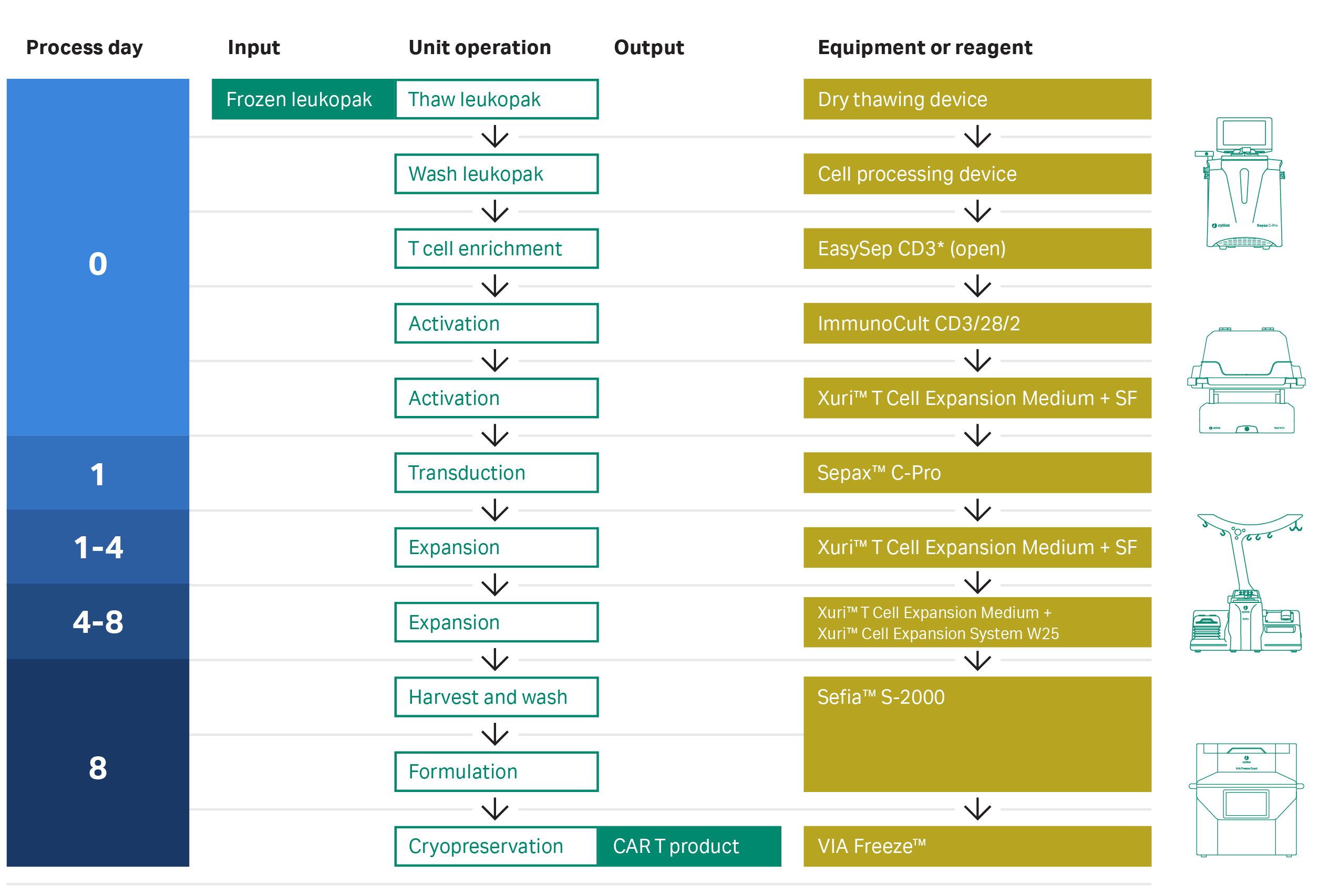Click the Equipment or reagent column header

tap(924, 47)
